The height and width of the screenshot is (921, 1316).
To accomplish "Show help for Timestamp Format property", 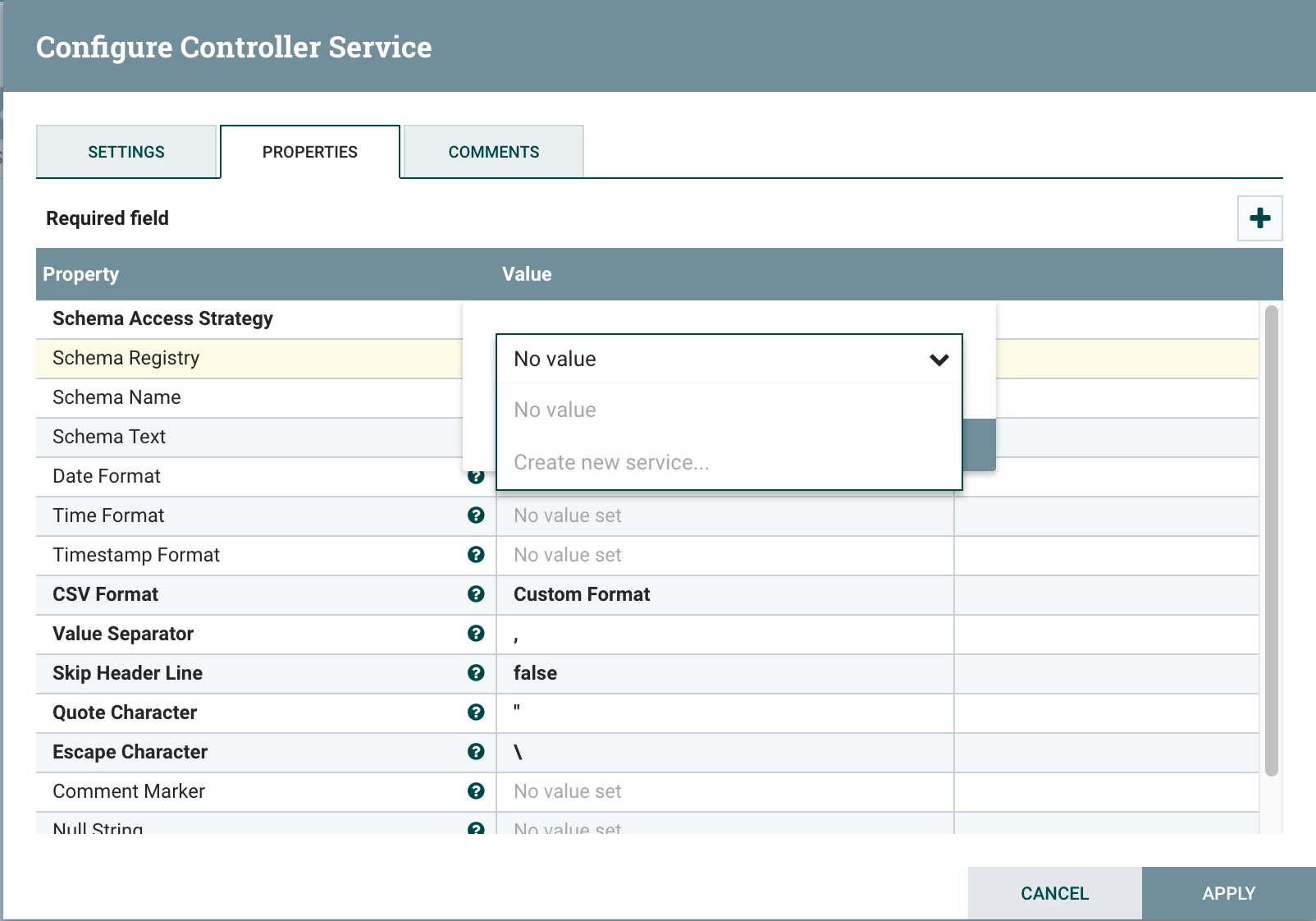I will pyautogui.click(x=476, y=554).
